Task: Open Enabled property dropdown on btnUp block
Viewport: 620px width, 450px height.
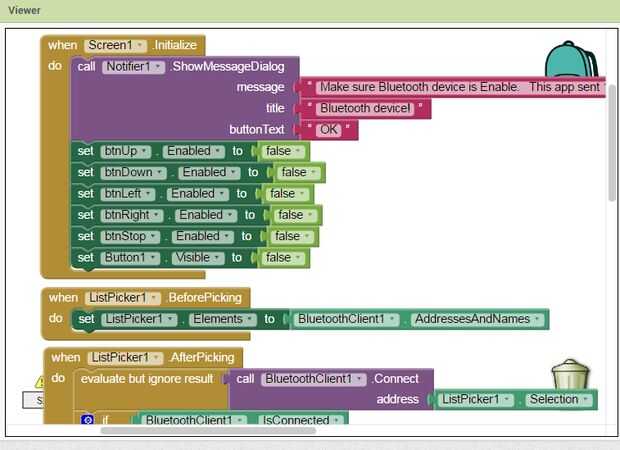Action: 194,151
